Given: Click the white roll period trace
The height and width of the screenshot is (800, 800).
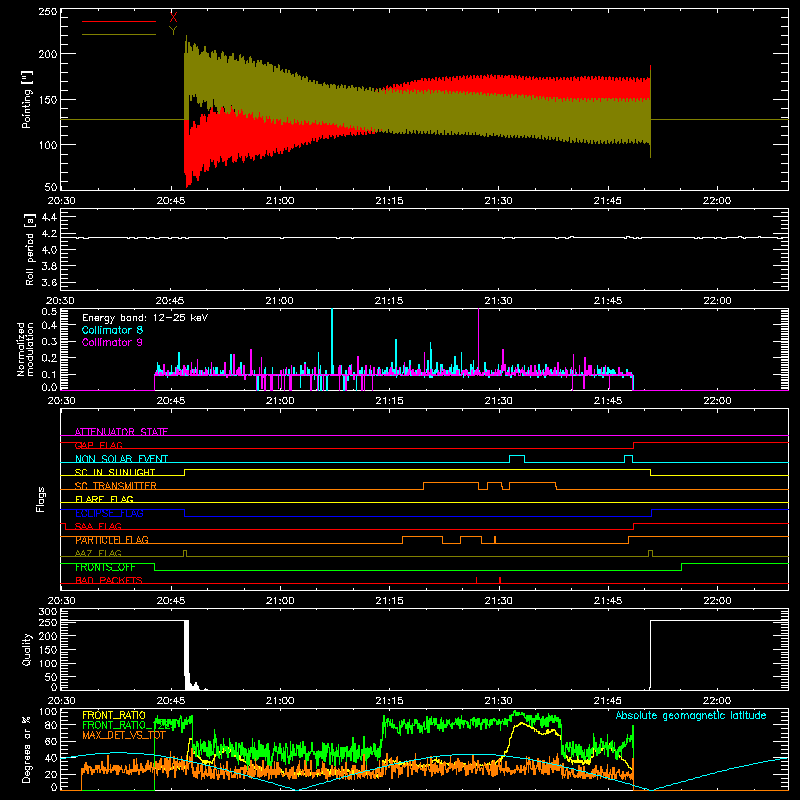Looking at the screenshot, I should point(424,238).
